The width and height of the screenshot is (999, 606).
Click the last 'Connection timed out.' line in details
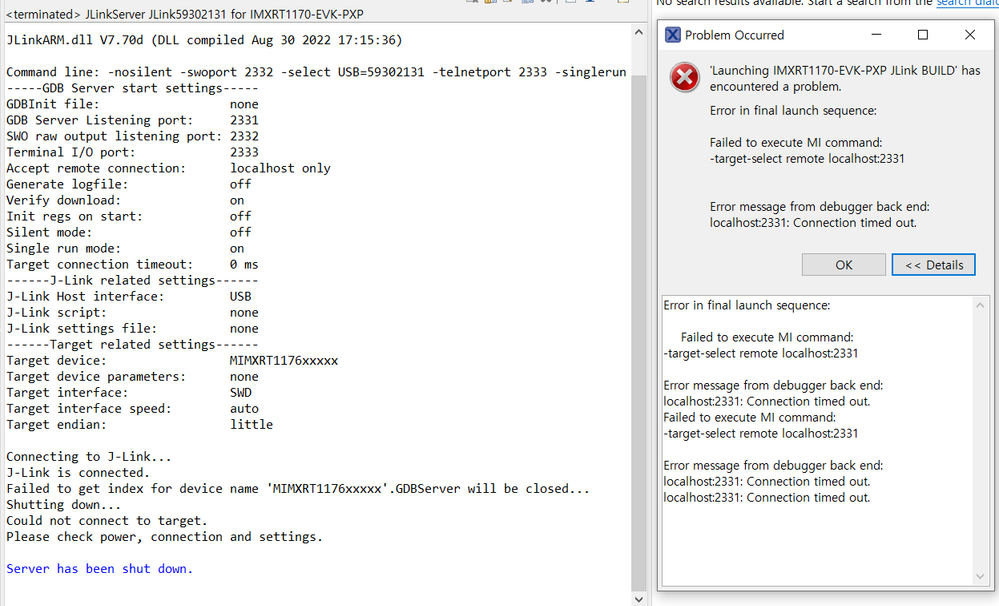[x=766, y=498]
